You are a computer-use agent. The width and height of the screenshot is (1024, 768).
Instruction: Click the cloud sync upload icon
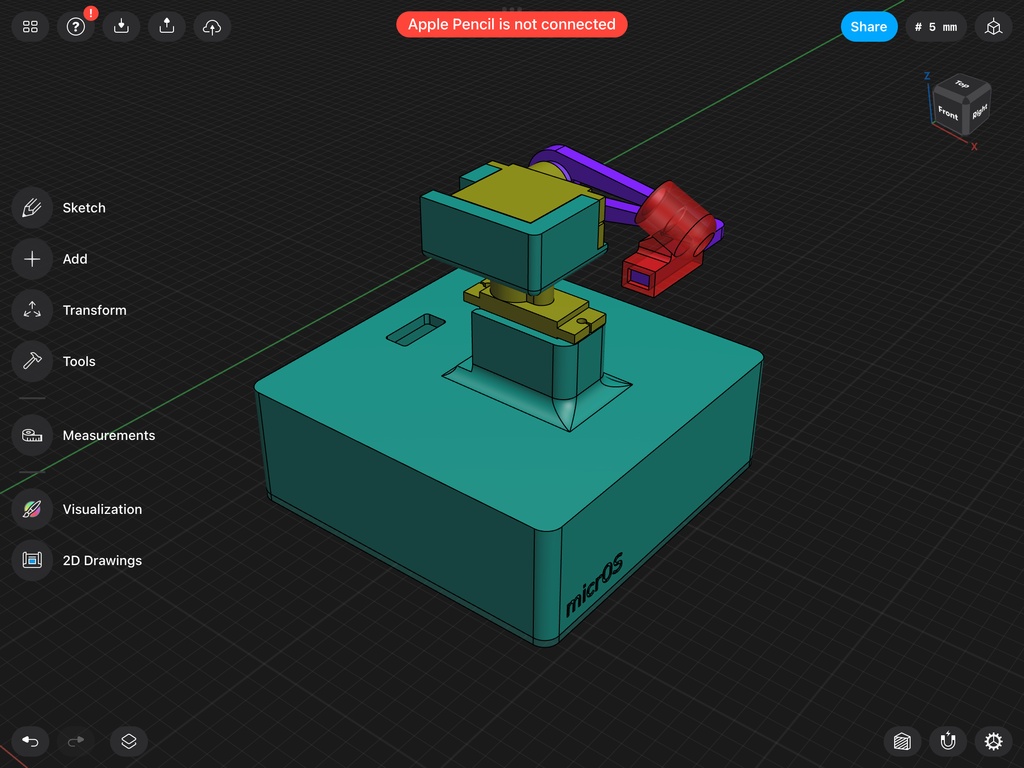coord(212,27)
